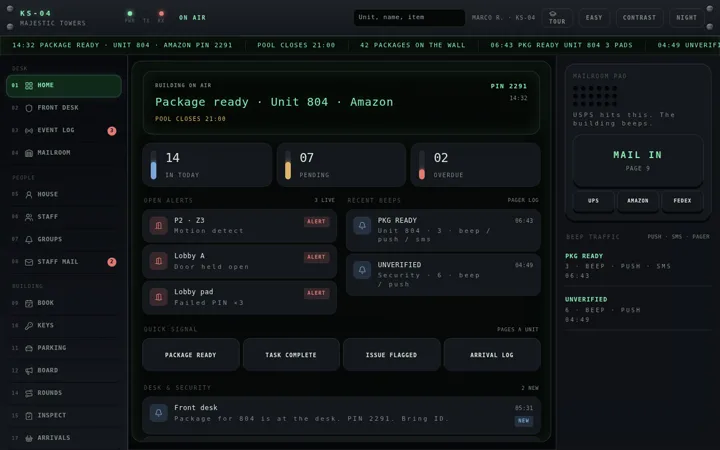Click the 02 OVERDUE gauge bar
Screen dimensions: 720x450
(422, 165)
